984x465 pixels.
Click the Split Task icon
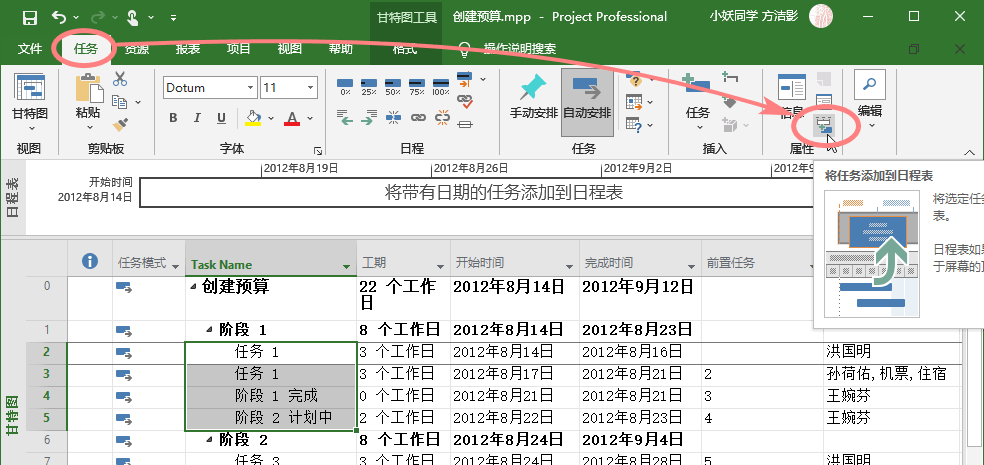click(393, 117)
